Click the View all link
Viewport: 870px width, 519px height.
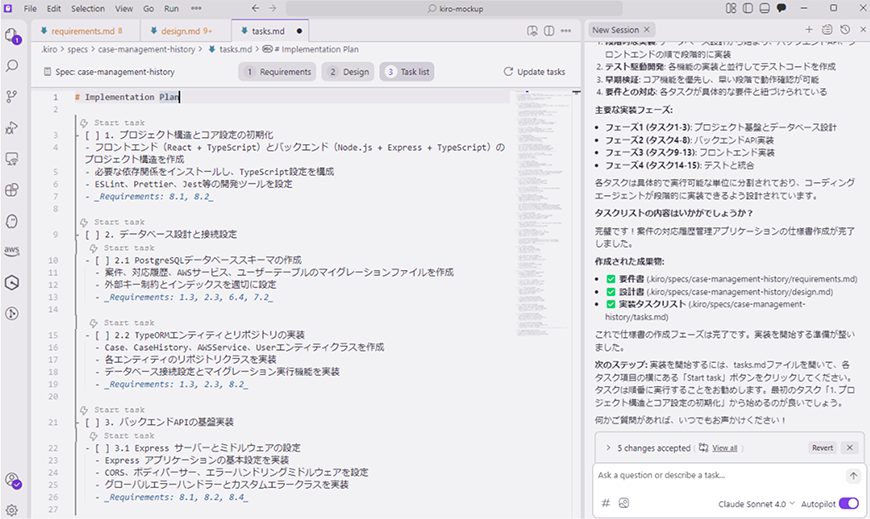(724, 448)
